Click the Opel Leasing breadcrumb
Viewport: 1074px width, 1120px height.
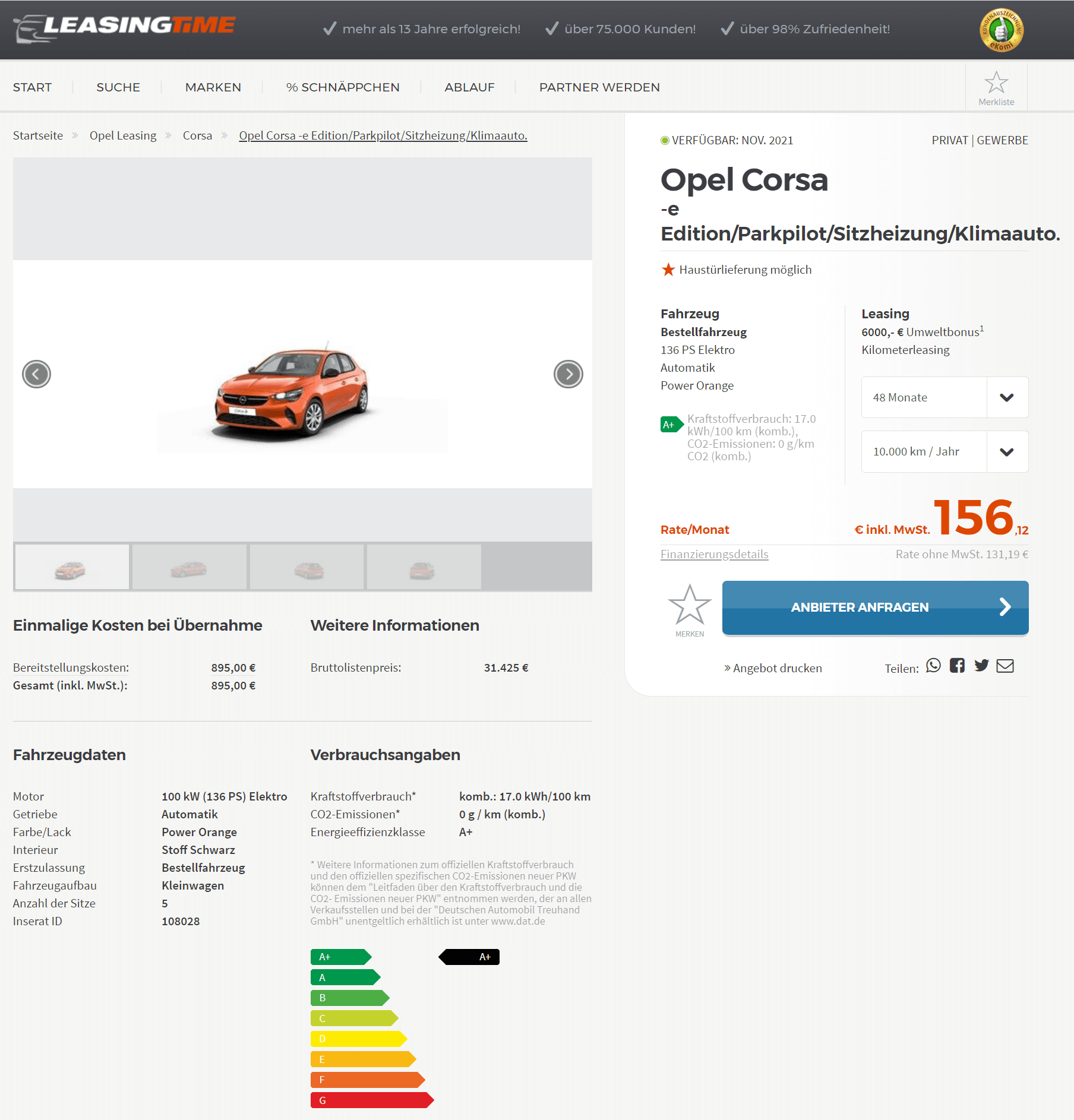coord(123,135)
